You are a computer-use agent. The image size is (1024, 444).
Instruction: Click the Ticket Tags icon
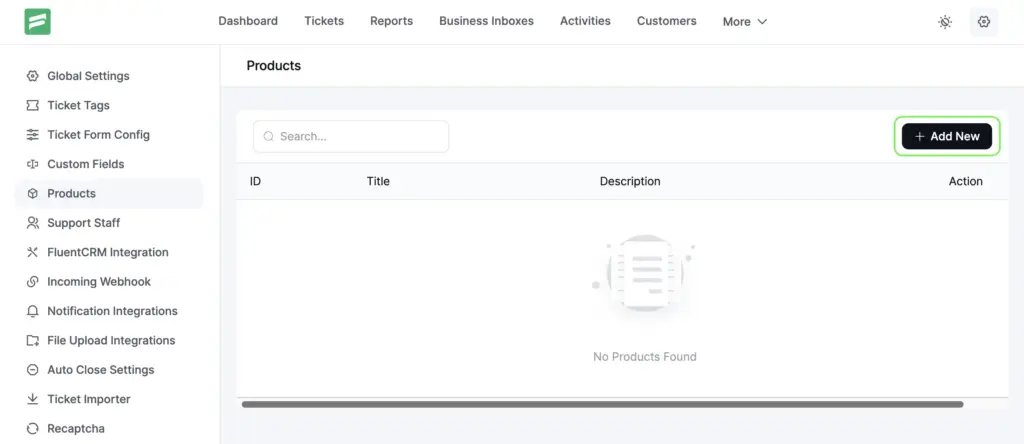click(32, 105)
